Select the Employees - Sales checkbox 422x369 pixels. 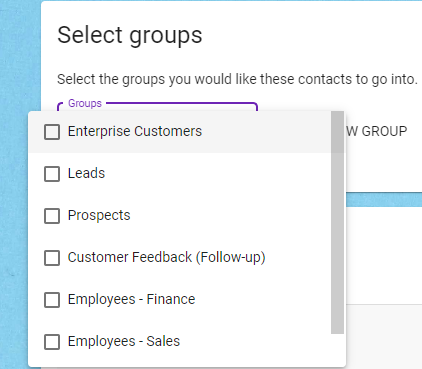point(52,342)
